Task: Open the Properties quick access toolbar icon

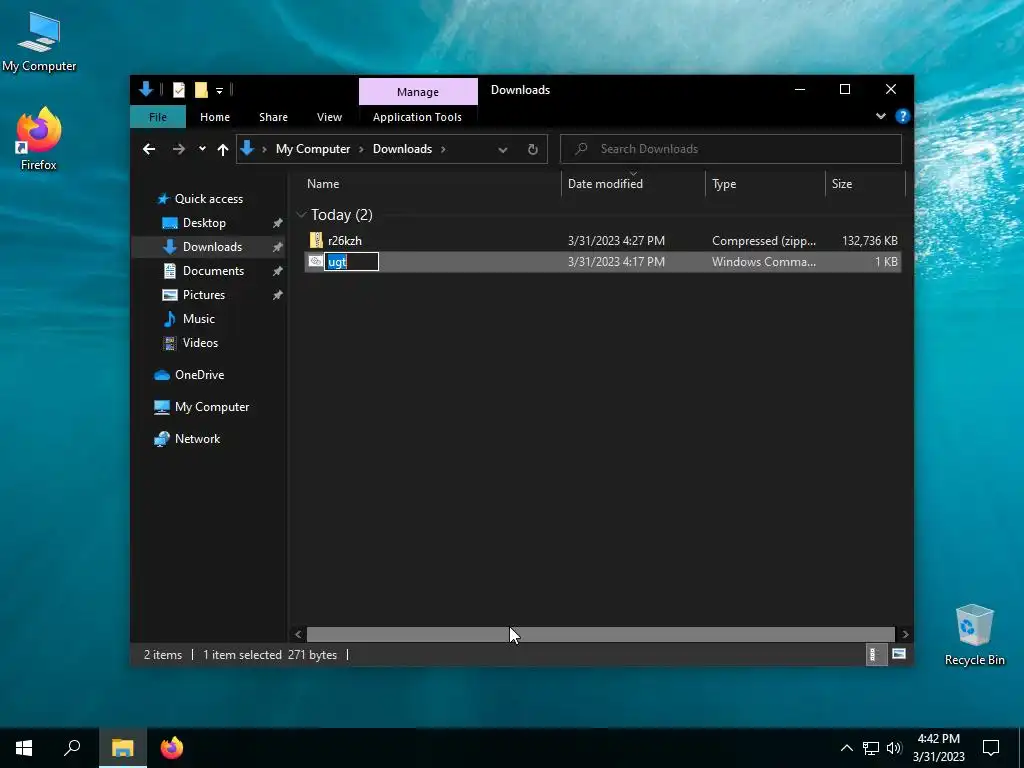Action: coord(179,90)
